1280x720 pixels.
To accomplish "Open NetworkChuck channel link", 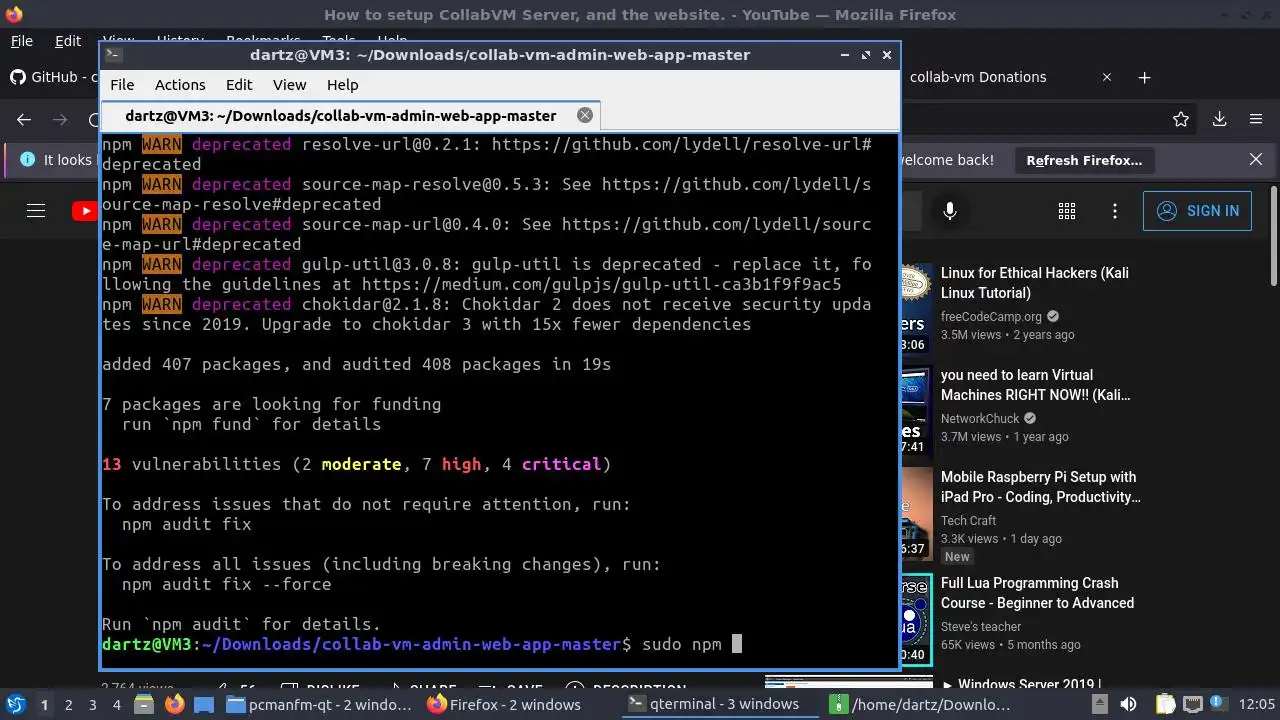I will (x=980, y=418).
